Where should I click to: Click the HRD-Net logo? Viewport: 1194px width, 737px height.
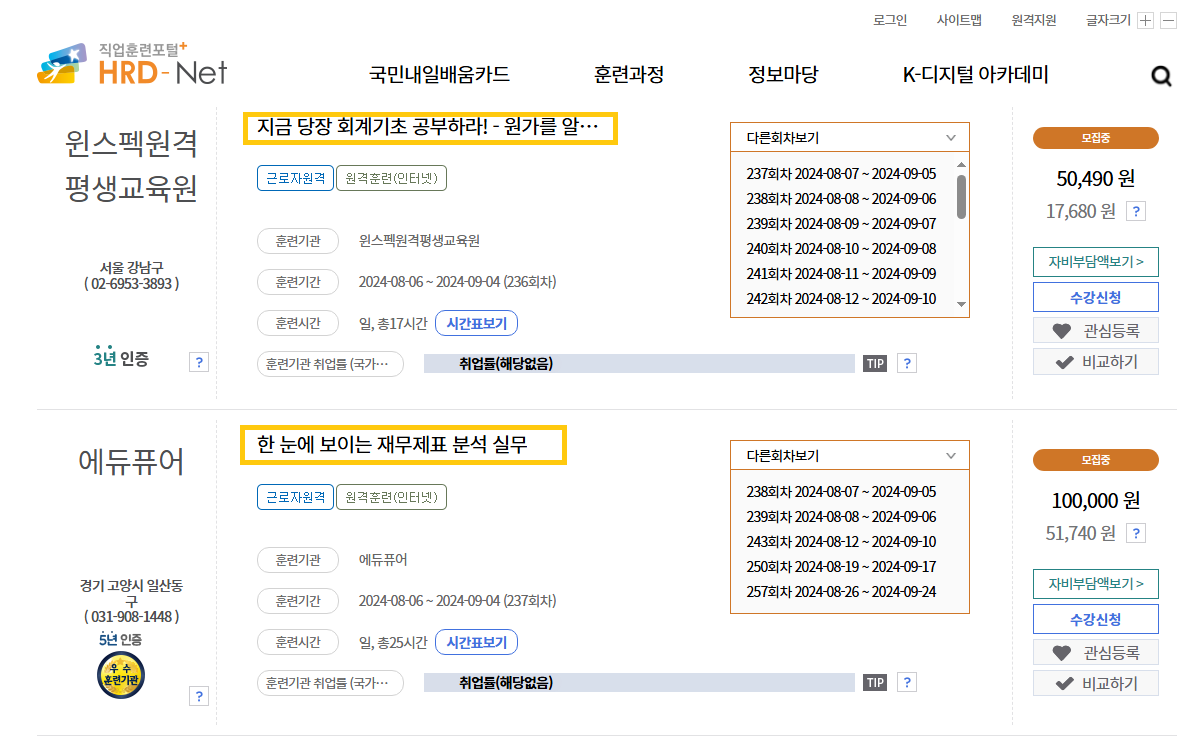pyautogui.click(x=132, y=64)
